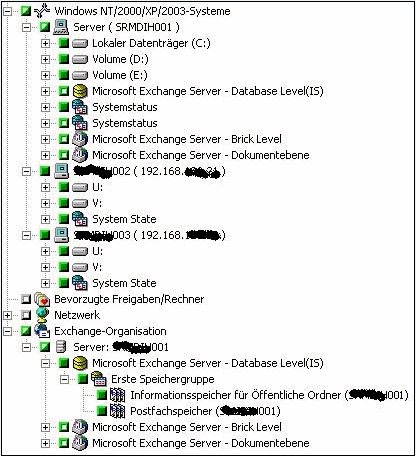
Task: Collapse the Erste Speichergruppe node
Action: click(x=64, y=379)
